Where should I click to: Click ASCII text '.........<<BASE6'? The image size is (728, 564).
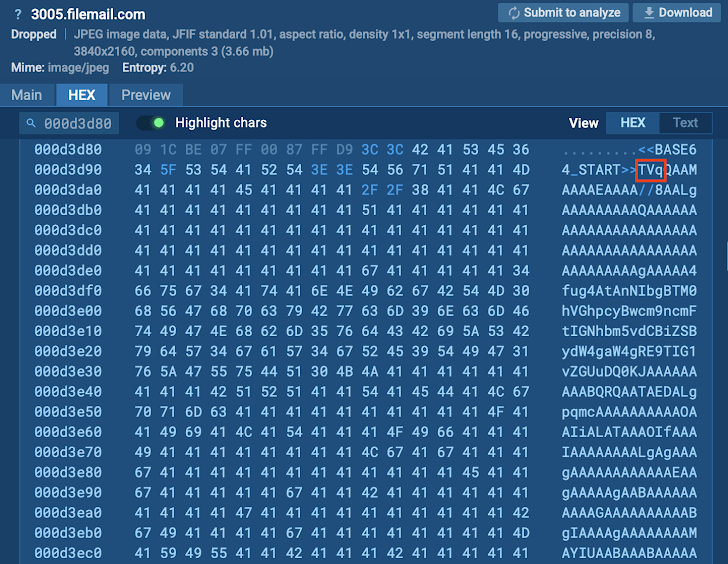pyautogui.click(x=629, y=150)
